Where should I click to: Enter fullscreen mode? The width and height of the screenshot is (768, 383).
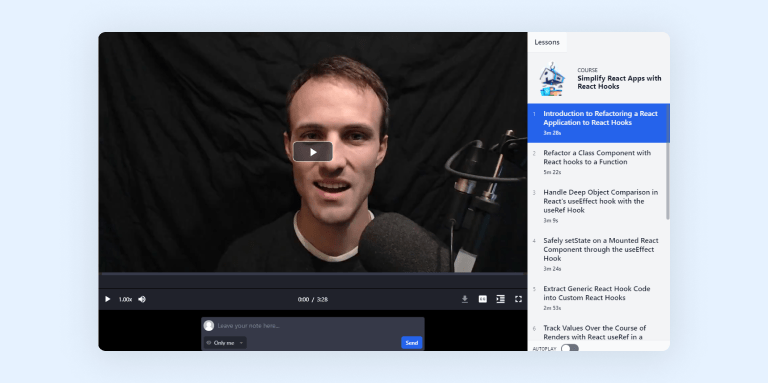518,299
